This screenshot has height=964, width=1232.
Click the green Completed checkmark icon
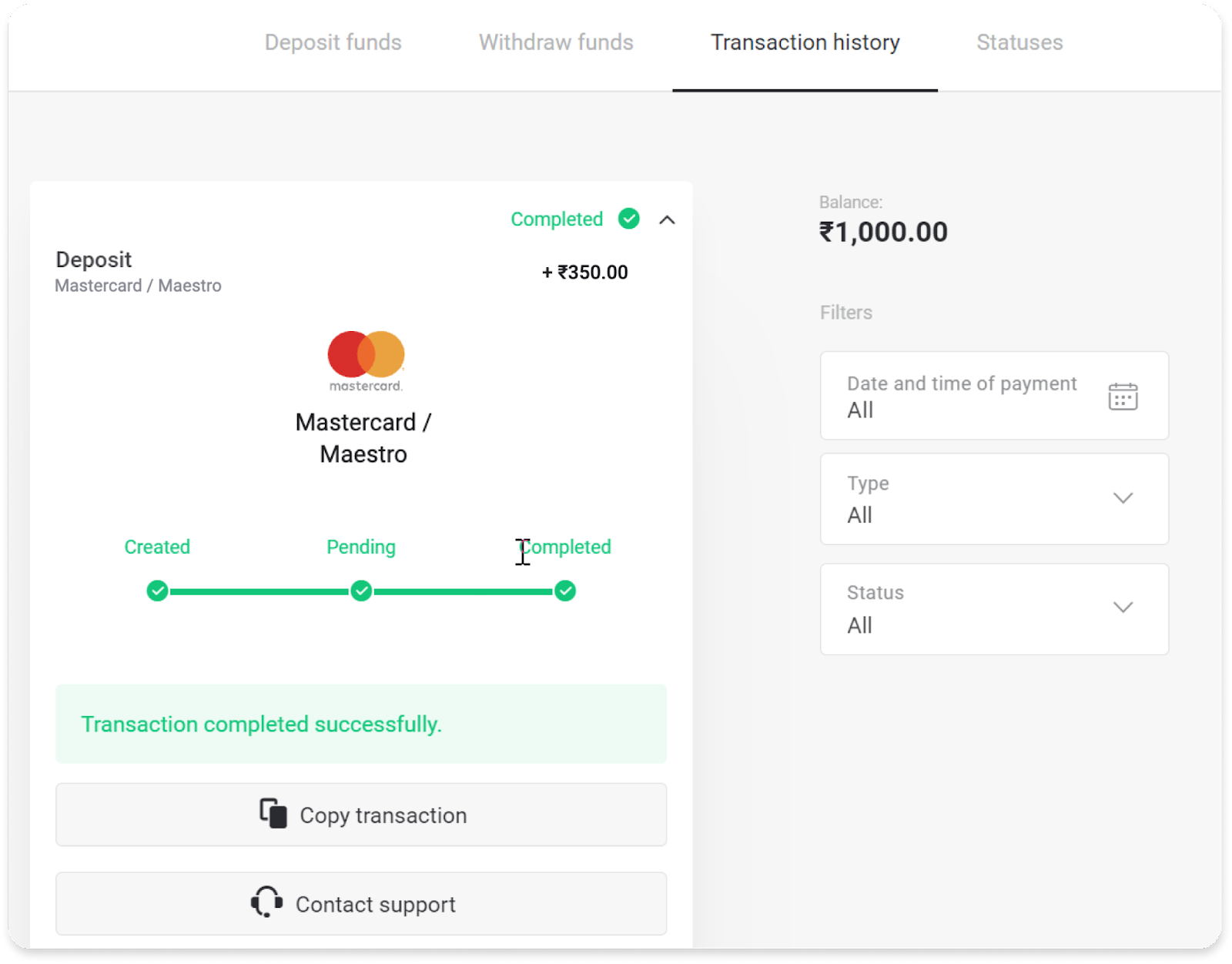pos(629,219)
